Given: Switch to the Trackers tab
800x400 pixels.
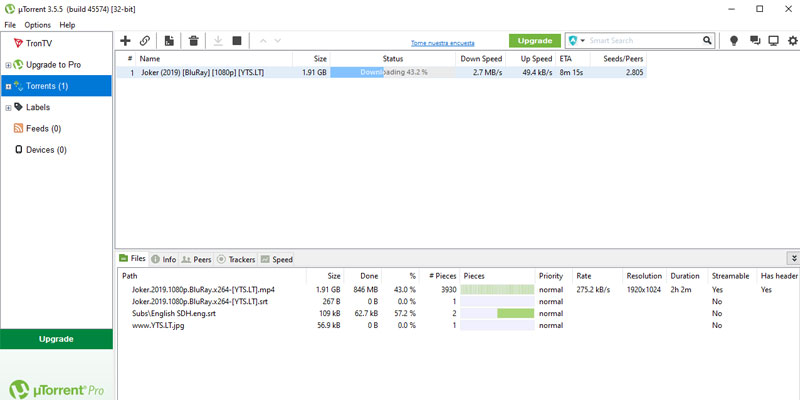Looking at the screenshot, I should pyautogui.click(x=236, y=259).
